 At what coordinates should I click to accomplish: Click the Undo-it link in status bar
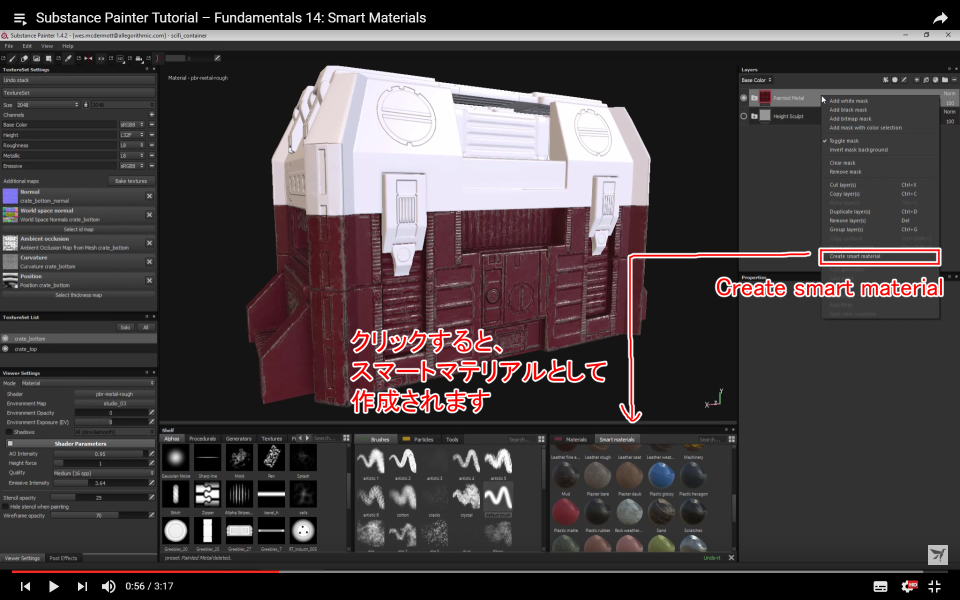click(712, 558)
